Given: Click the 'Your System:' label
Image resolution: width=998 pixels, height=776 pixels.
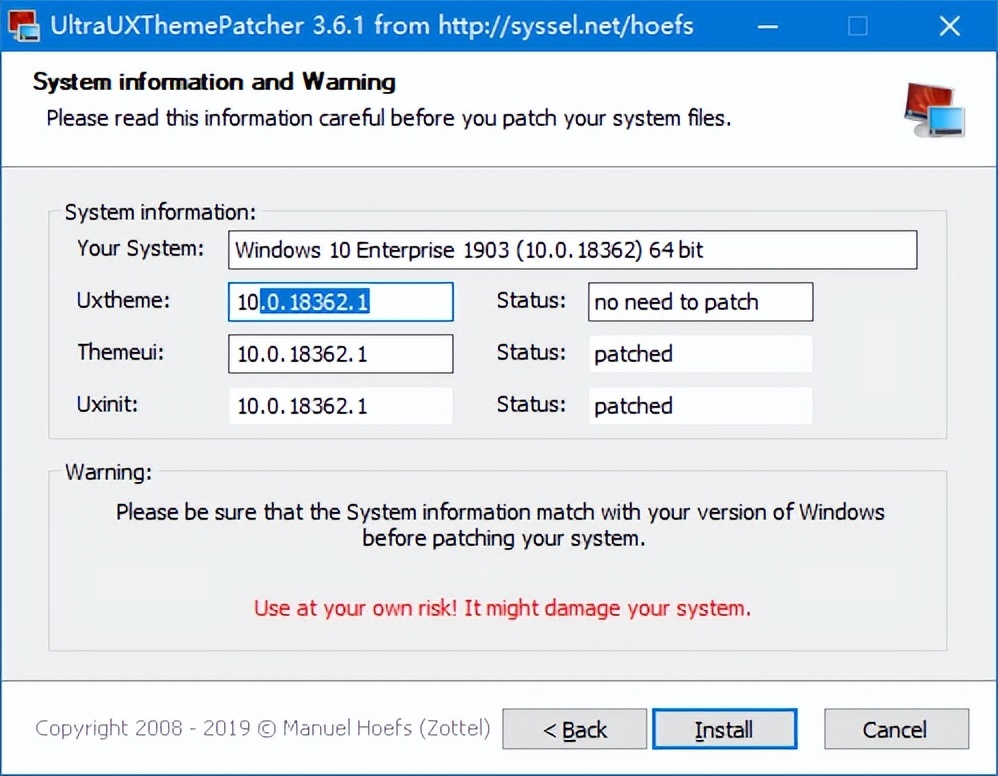Looking at the screenshot, I should coord(141,248).
